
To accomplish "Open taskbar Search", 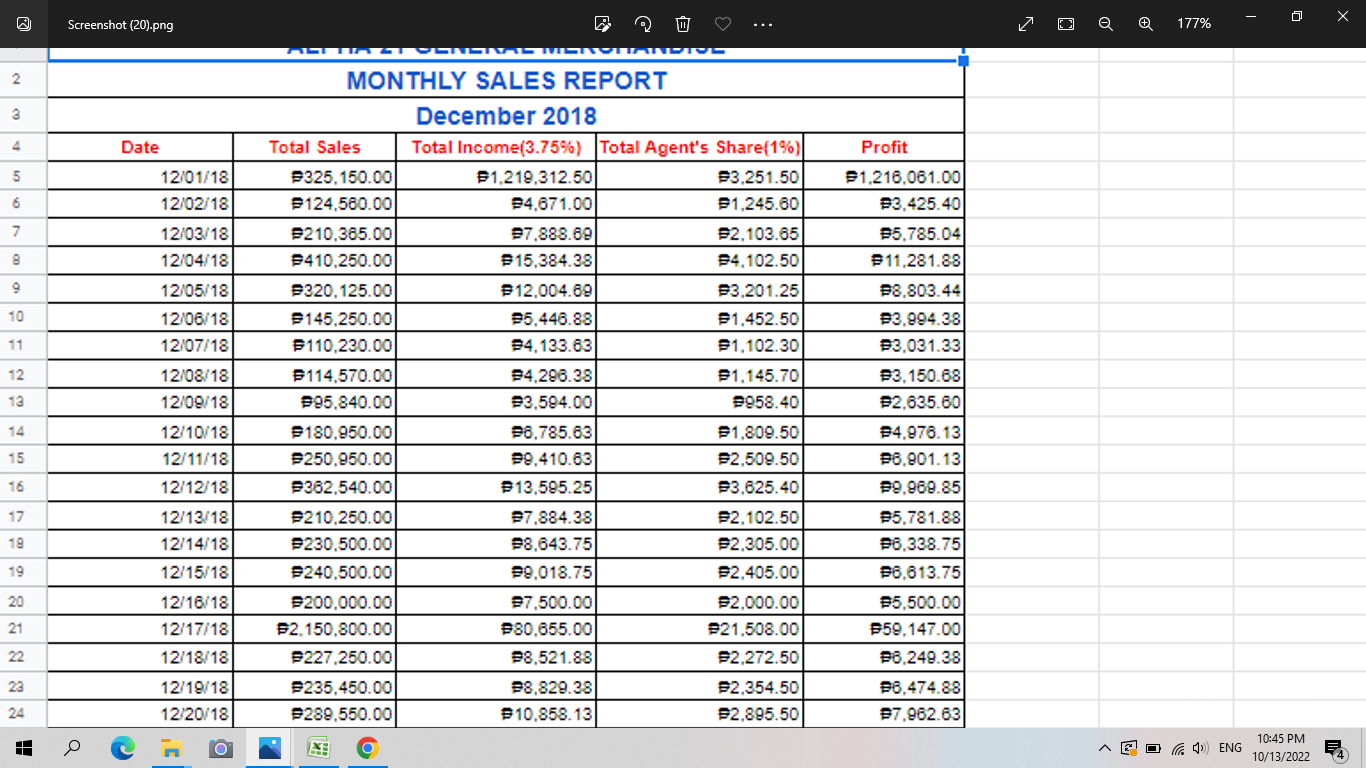I will (72, 748).
